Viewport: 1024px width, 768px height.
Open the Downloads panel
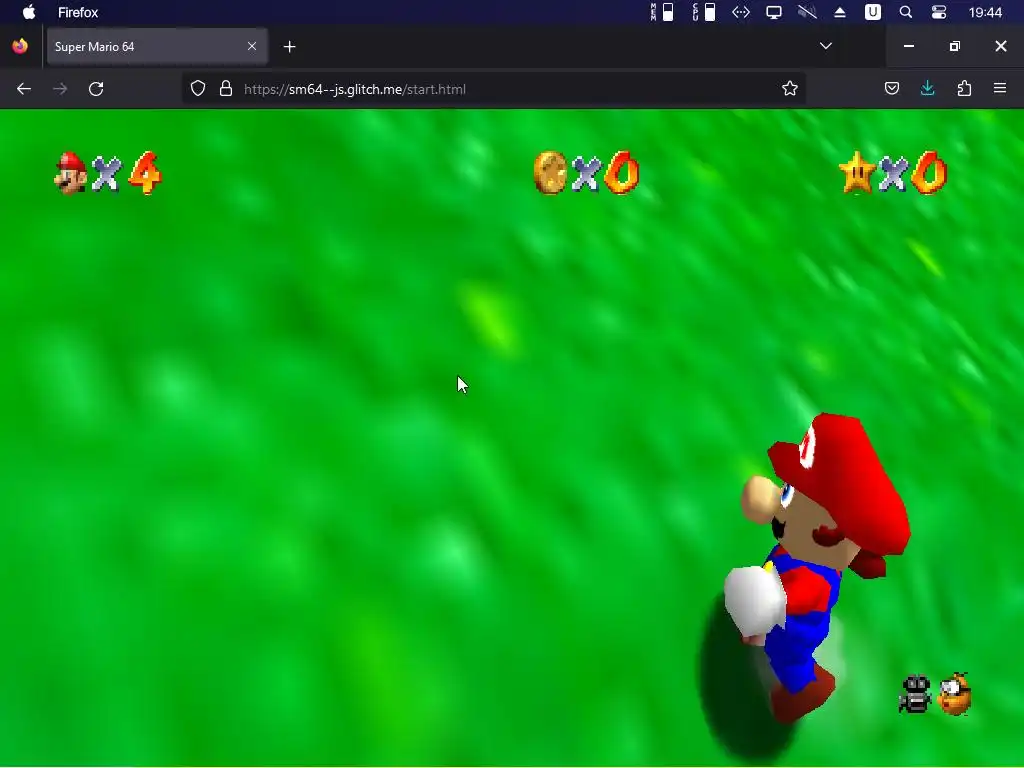click(x=927, y=89)
